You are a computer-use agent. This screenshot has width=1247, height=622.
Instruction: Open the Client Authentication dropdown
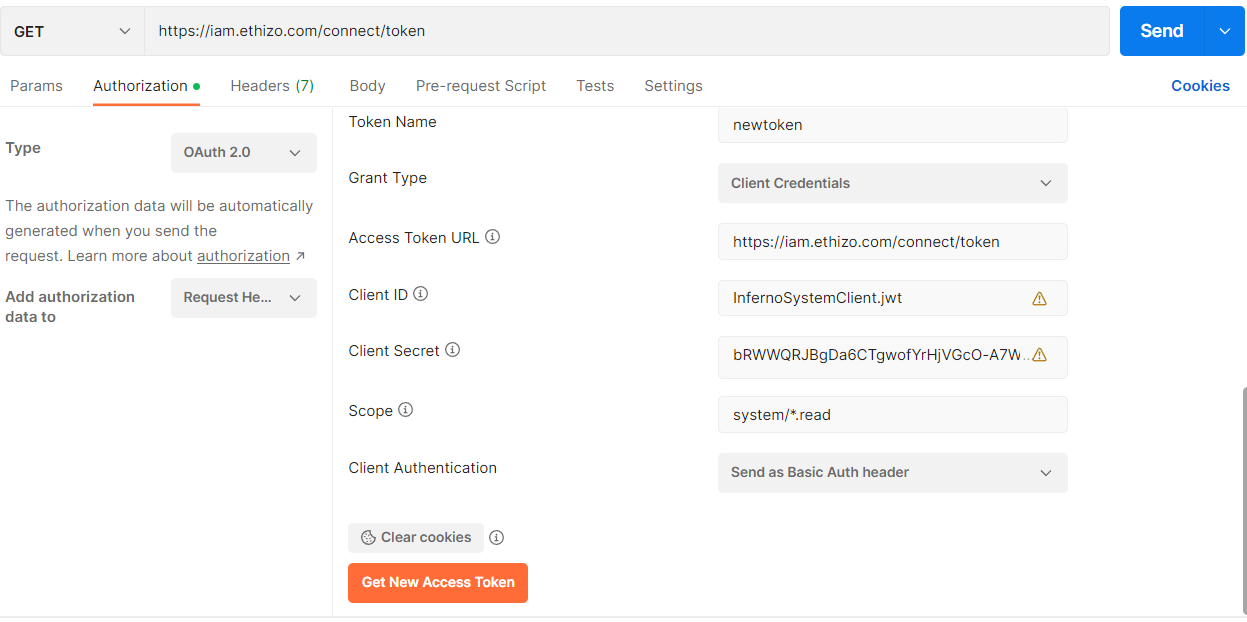[892, 472]
